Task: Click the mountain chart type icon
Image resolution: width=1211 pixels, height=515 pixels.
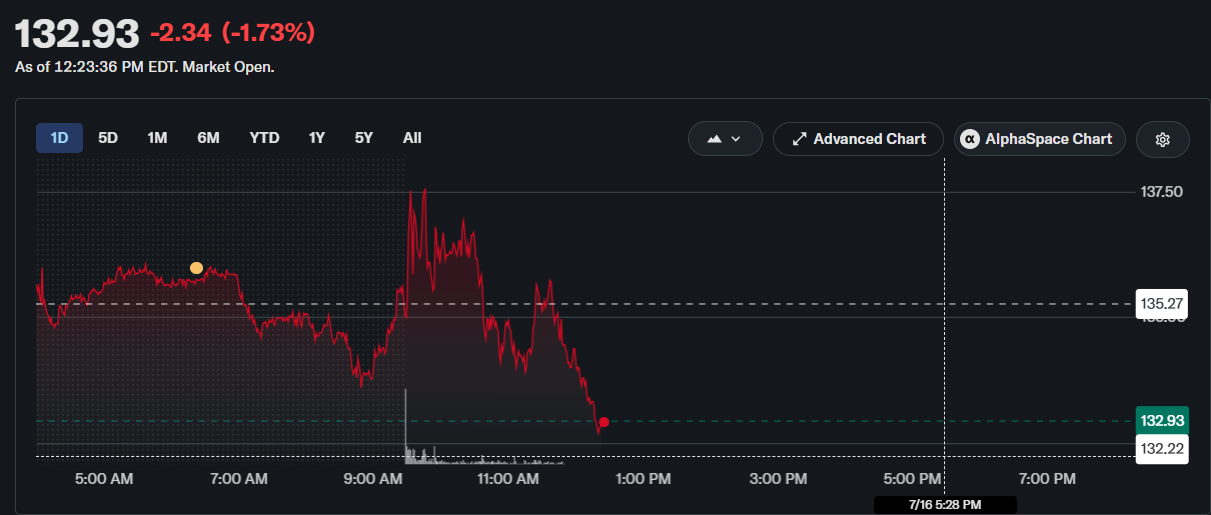Action: point(714,139)
